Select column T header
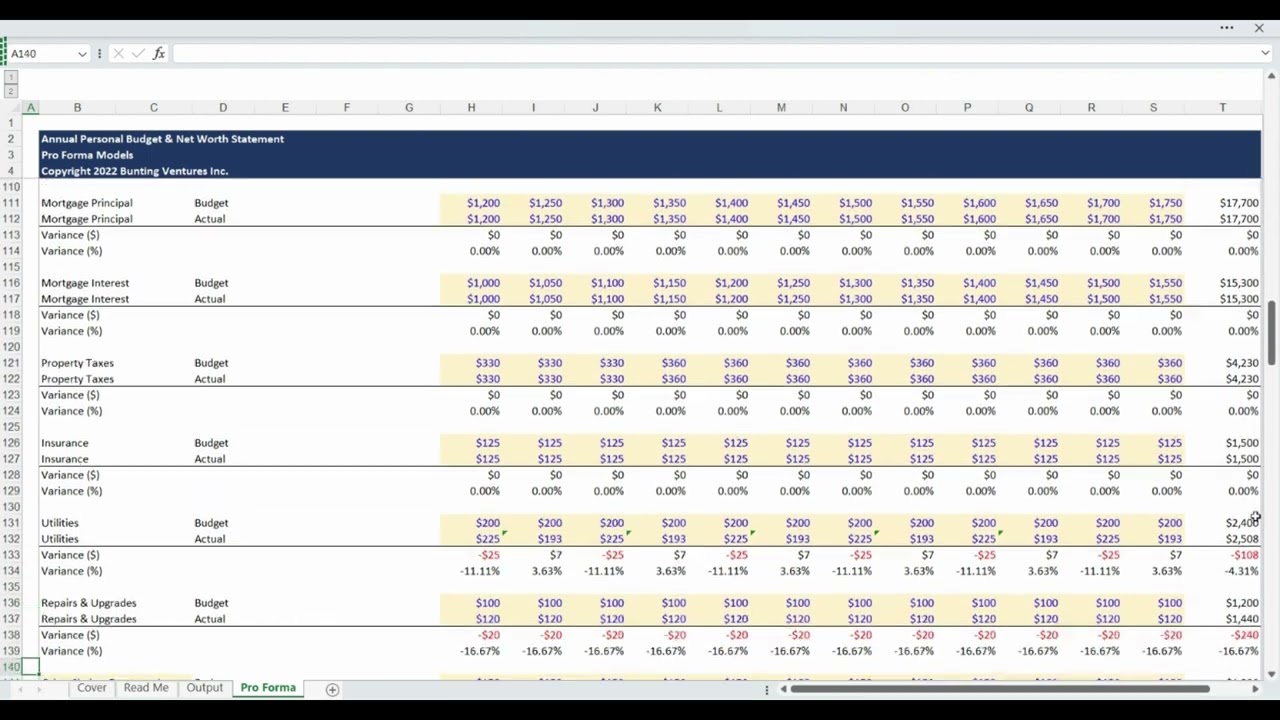This screenshot has width=1280, height=720. 1222,107
